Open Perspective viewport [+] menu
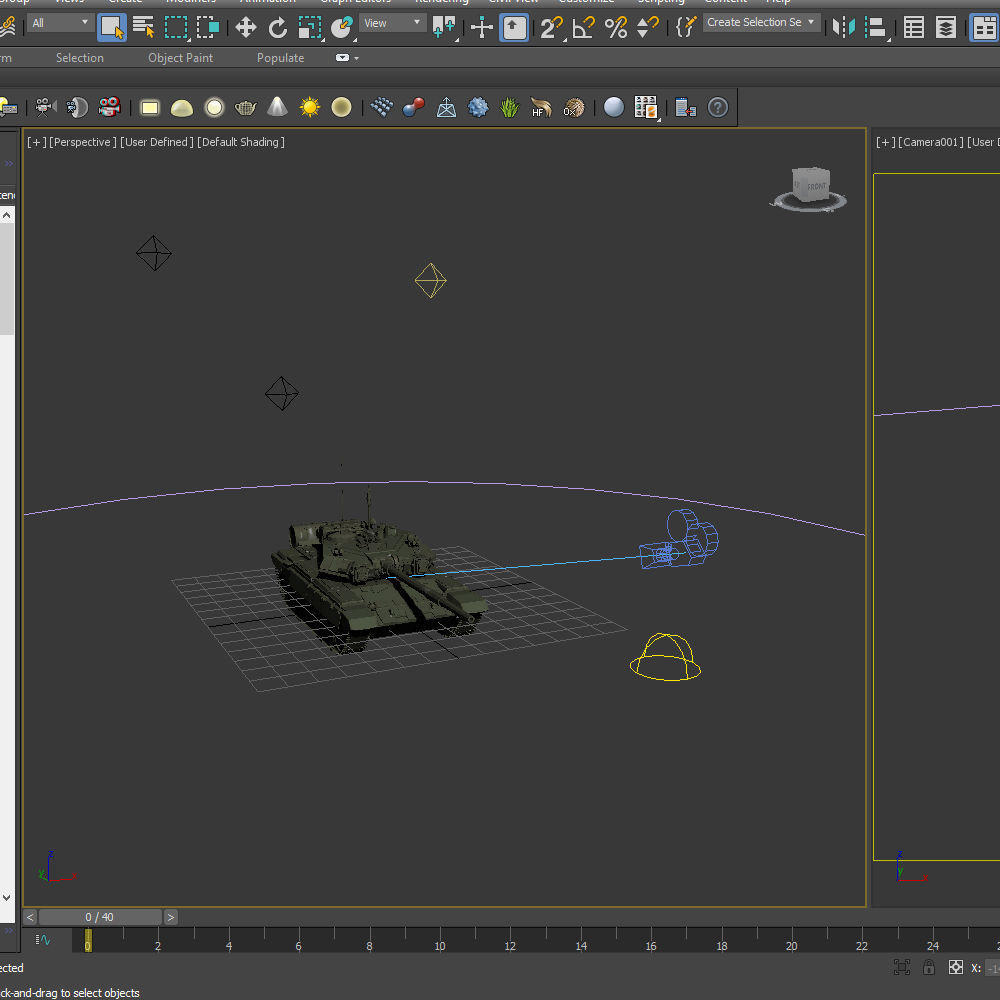1000x1000 pixels. click(x=36, y=142)
